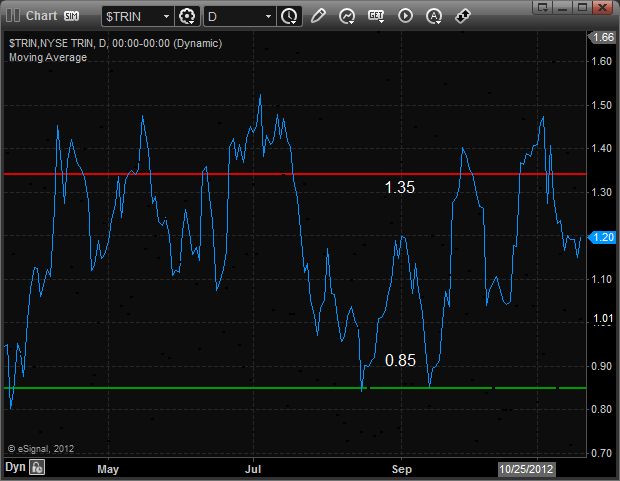Start the replay play button
The height and width of the screenshot is (481, 620).
[405, 16]
